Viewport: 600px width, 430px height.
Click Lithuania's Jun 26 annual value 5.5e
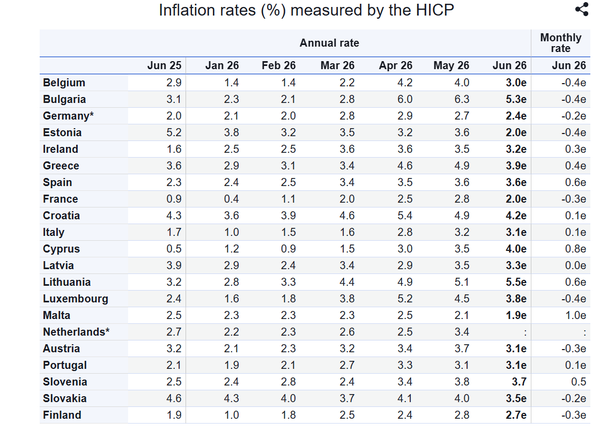[516, 282]
